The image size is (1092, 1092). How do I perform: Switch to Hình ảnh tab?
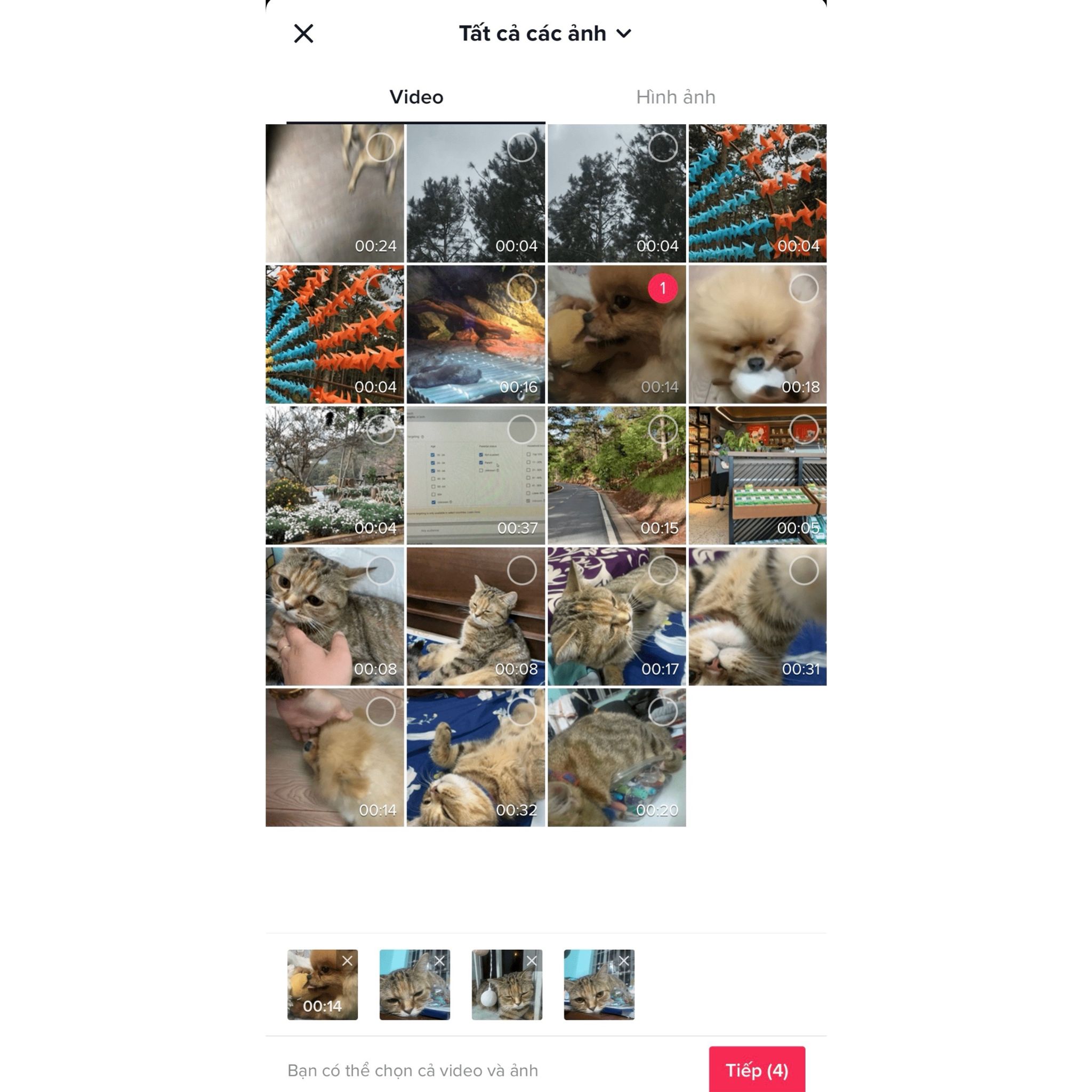676,96
